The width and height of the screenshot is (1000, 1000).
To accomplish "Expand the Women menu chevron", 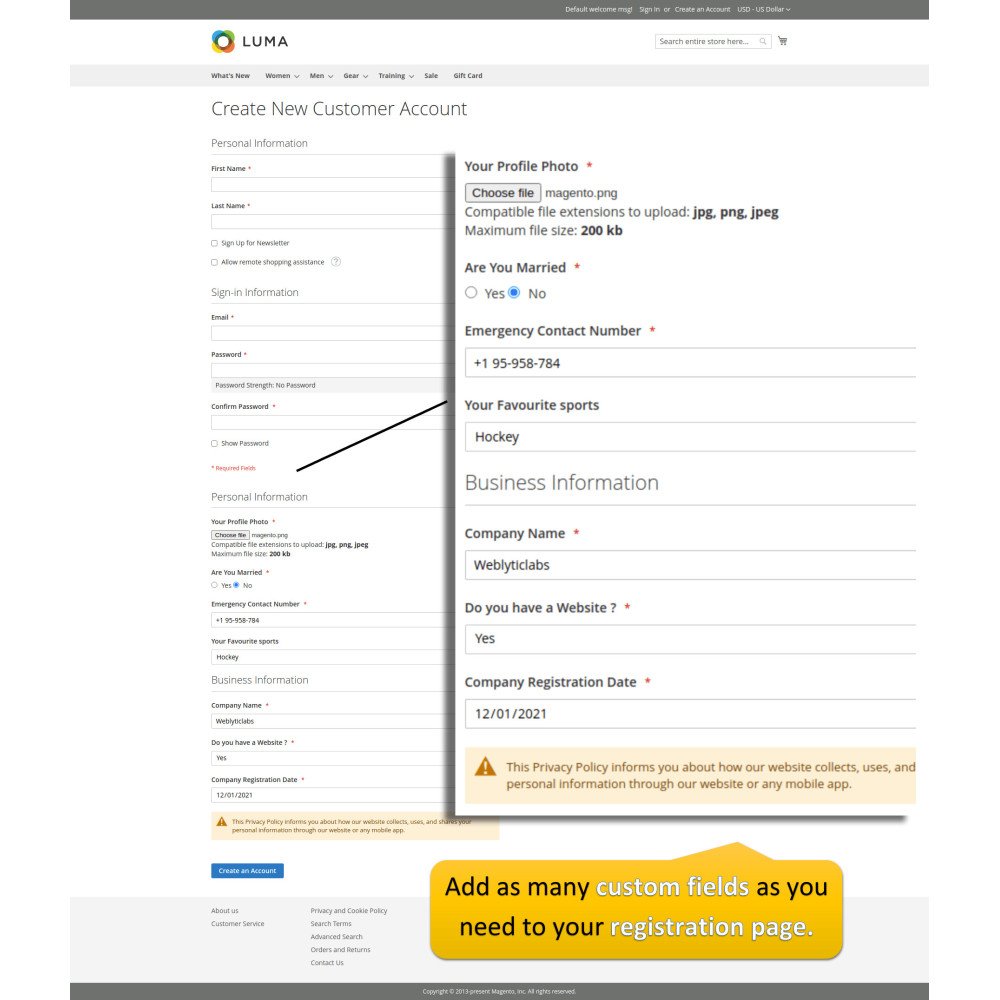I will tap(297, 77).
